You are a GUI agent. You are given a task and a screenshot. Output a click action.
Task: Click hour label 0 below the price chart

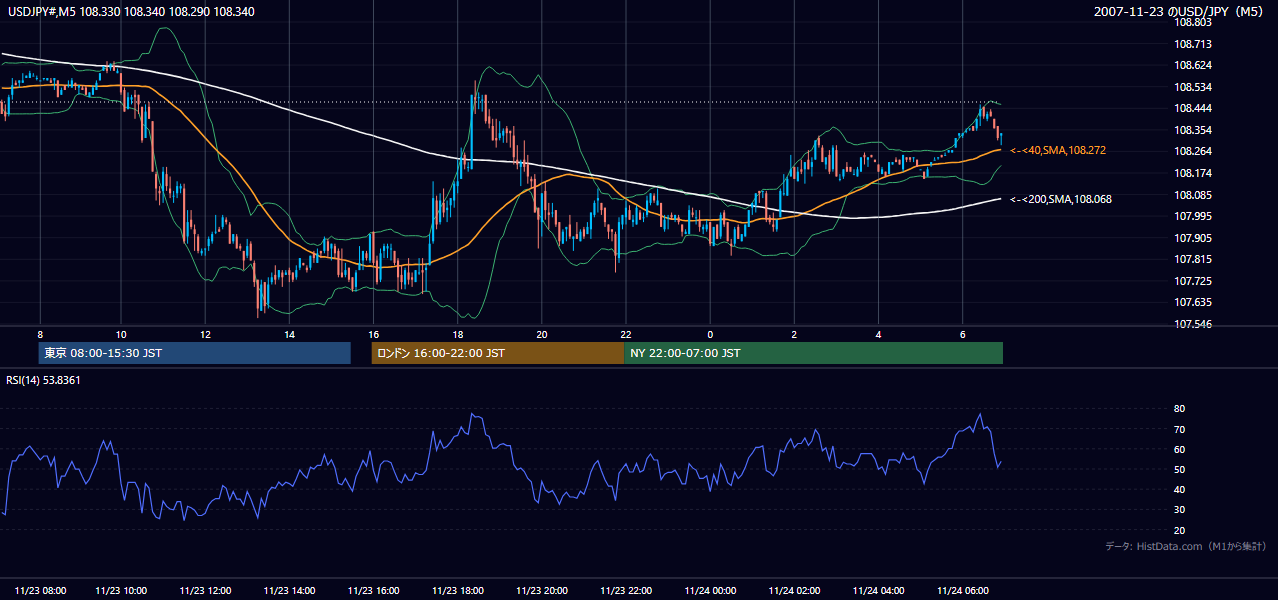coord(710,334)
